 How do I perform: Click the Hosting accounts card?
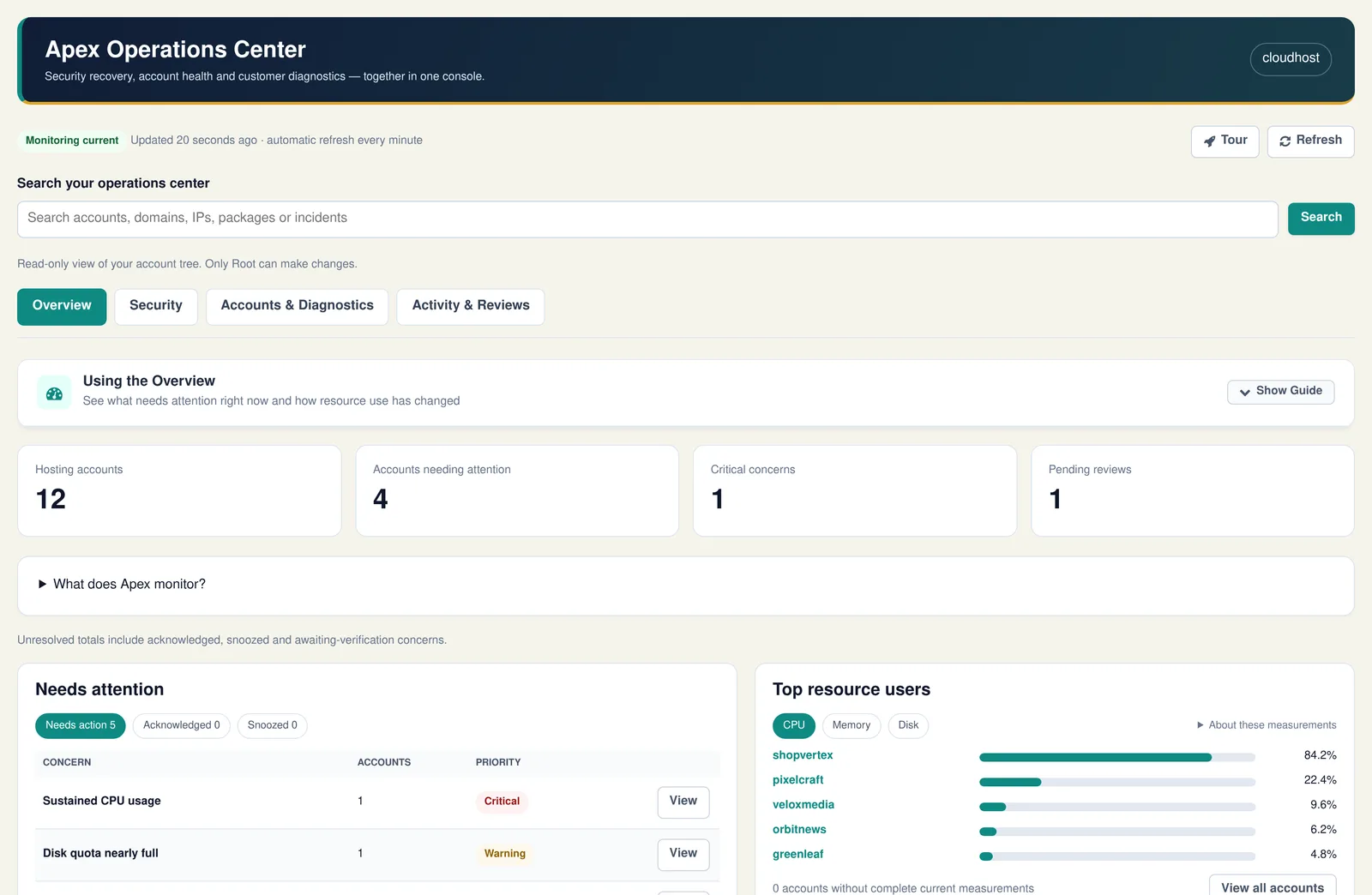179,491
